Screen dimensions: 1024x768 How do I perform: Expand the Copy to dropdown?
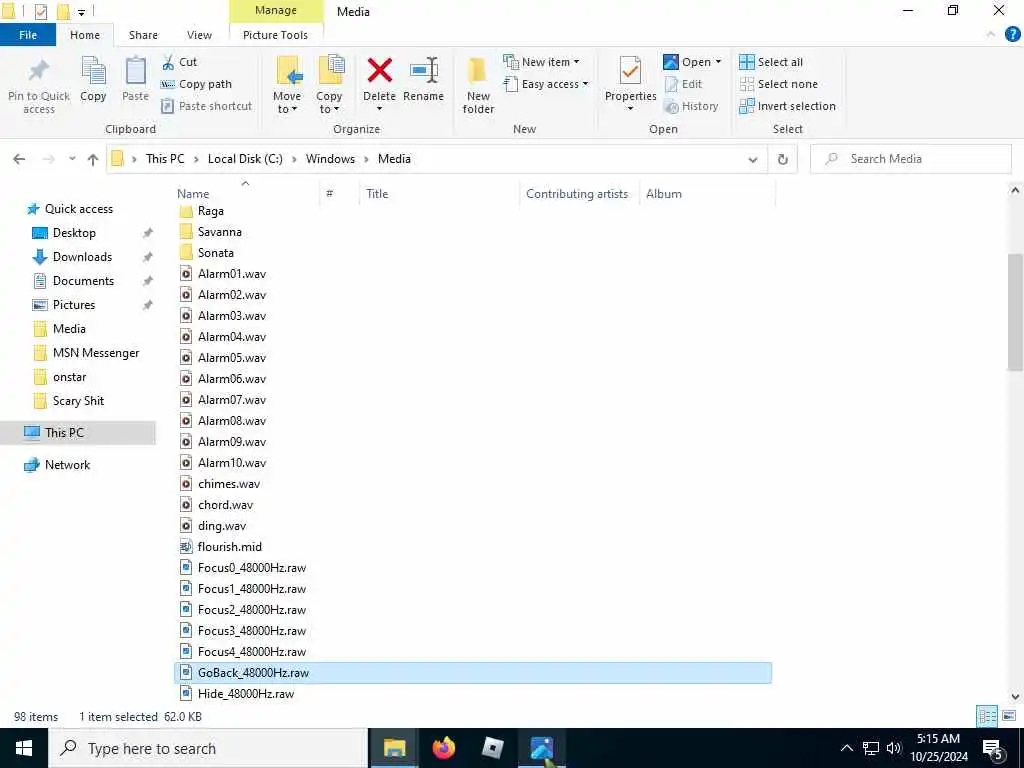click(x=328, y=103)
